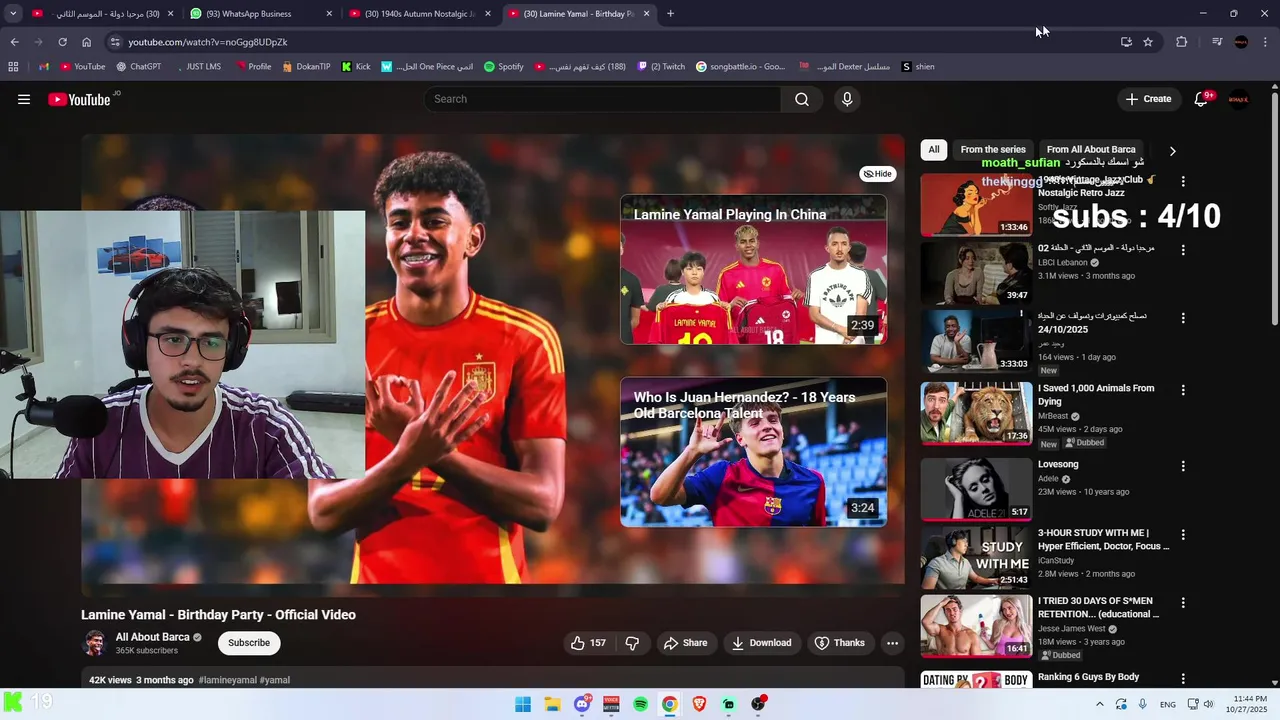Share the video via Share button
This screenshot has width=1280, height=720.
coord(685,643)
